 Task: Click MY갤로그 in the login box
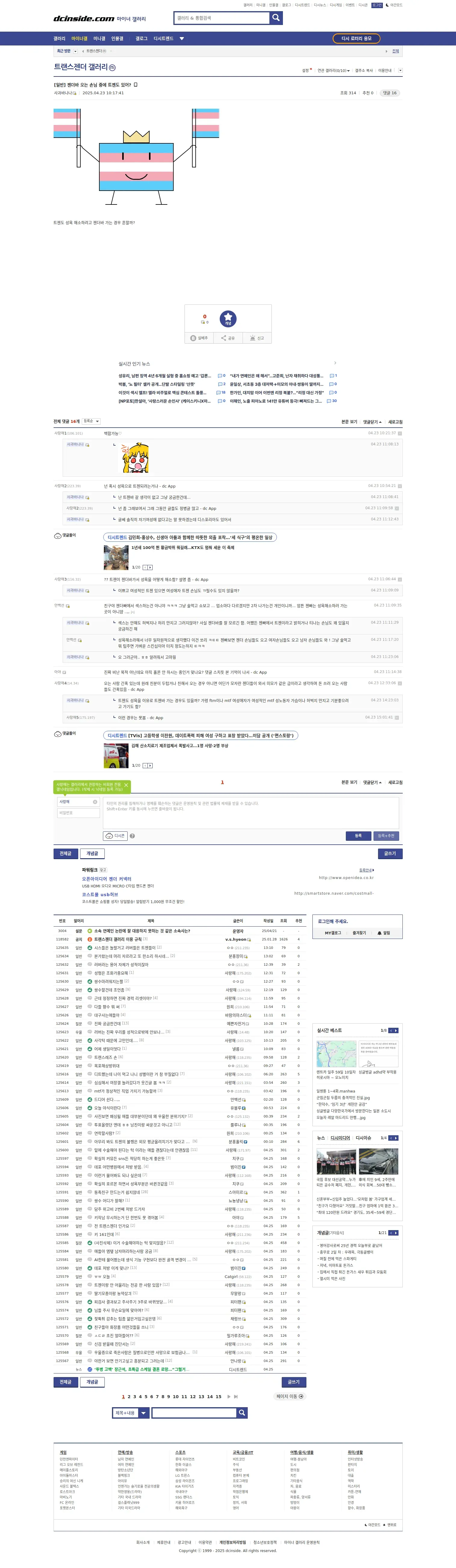pyautogui.click(x=332, y=933)
